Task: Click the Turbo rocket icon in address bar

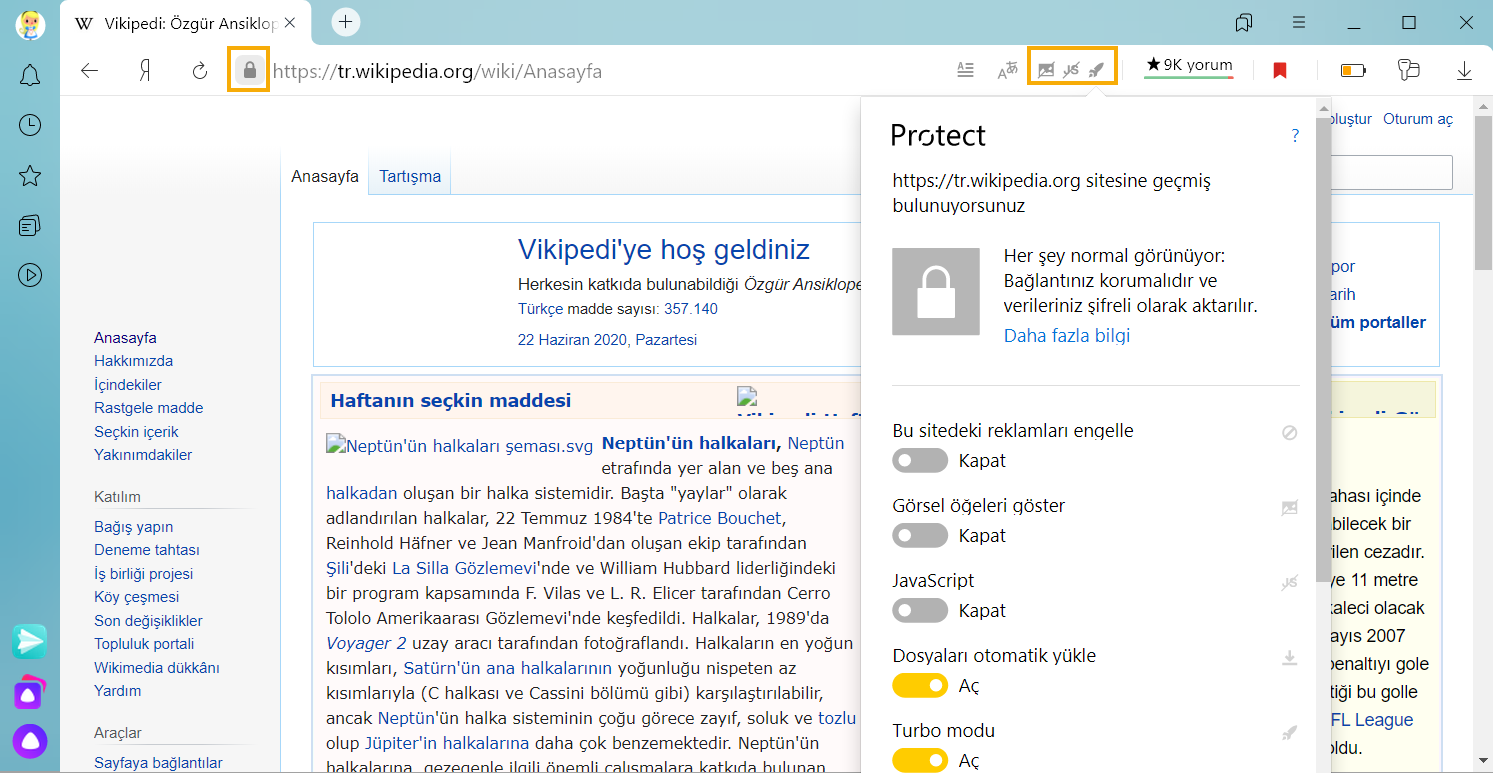Action: 1096,70
